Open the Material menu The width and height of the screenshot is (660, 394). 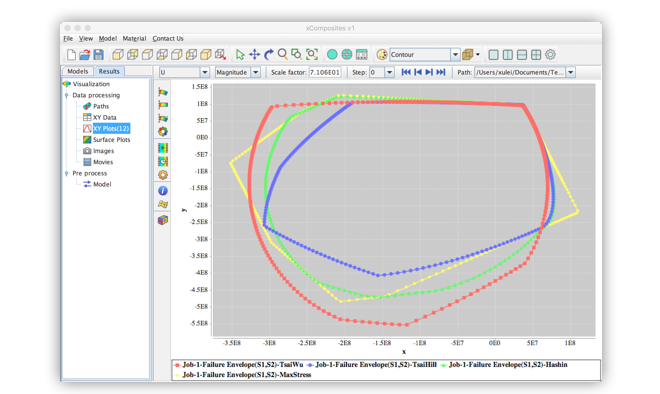point(134,38)
